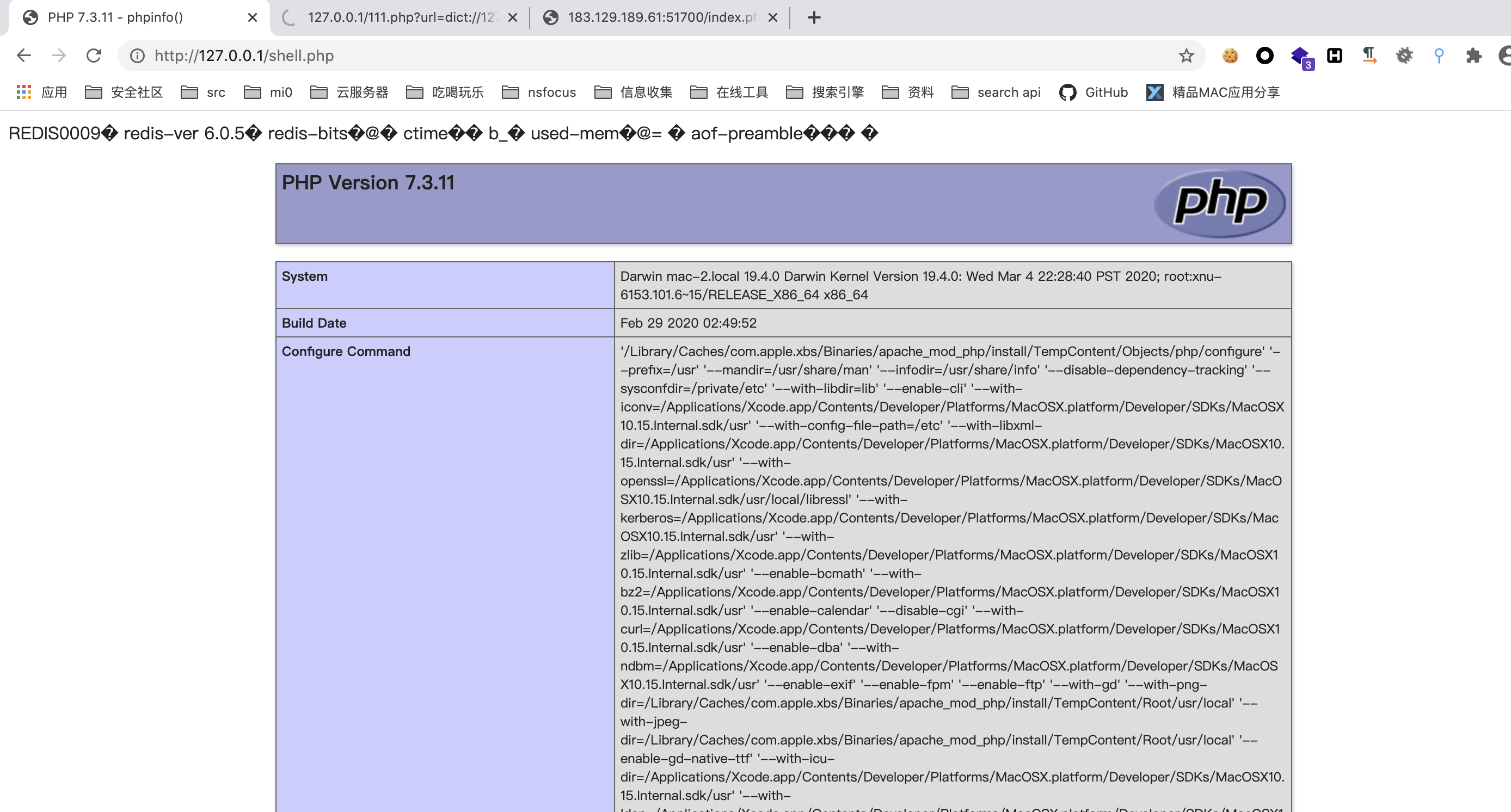This screenshot has height=812, width=1511.
Task: Expand the search api bookmark folder
Action: coord(996,92)
